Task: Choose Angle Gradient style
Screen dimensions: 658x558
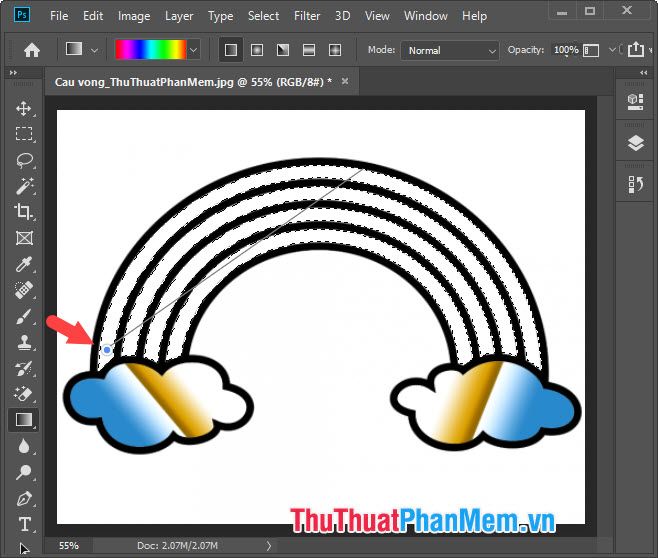Action: tap(283, 50)
